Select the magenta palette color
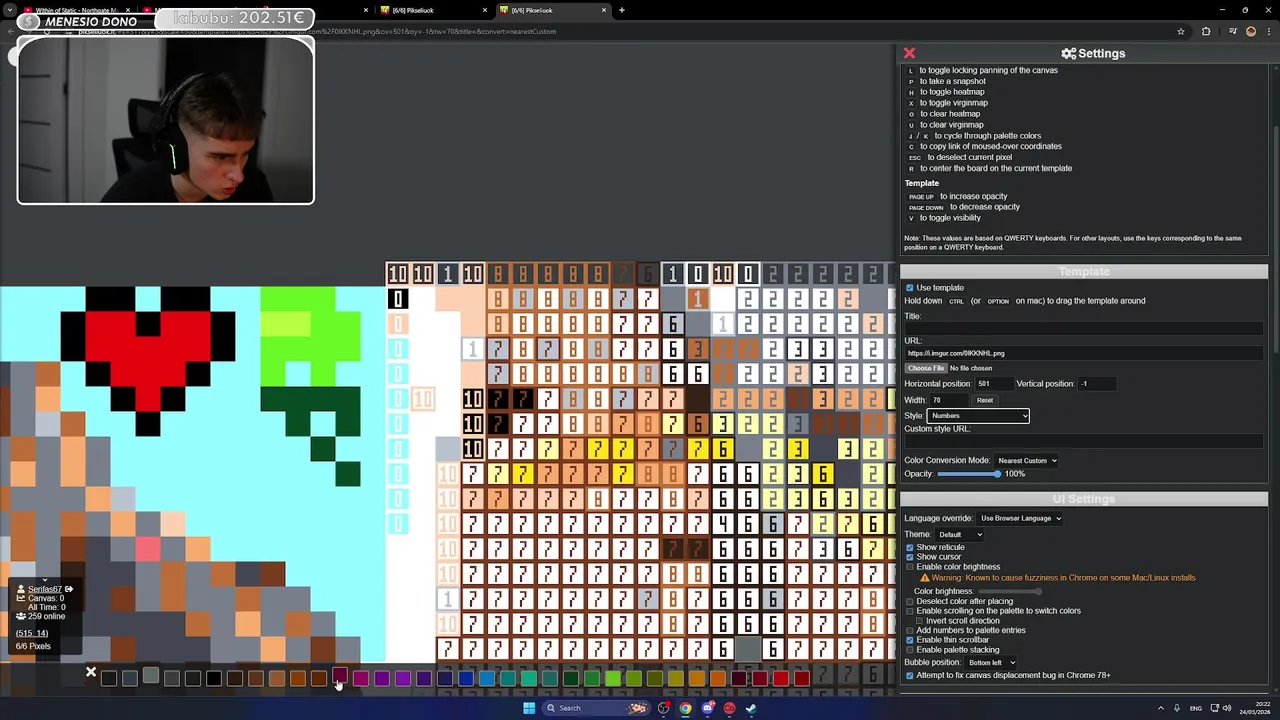This screenshot has height=720, width=1280. click(361, 679)
